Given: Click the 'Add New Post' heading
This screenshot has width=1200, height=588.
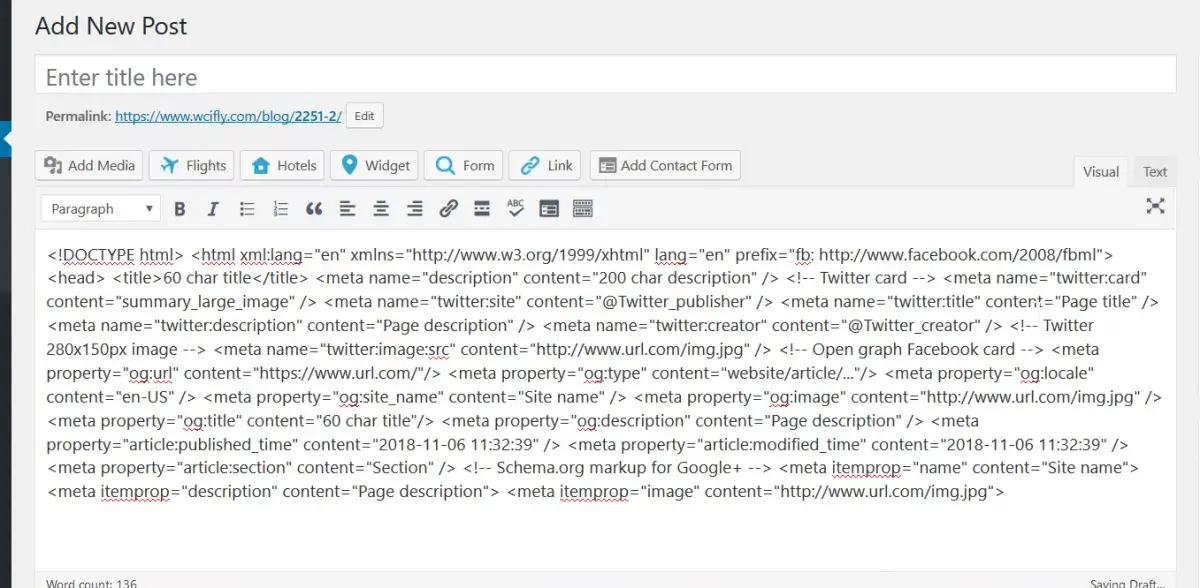Looking at the screenshot, I should tap(111, 26).
